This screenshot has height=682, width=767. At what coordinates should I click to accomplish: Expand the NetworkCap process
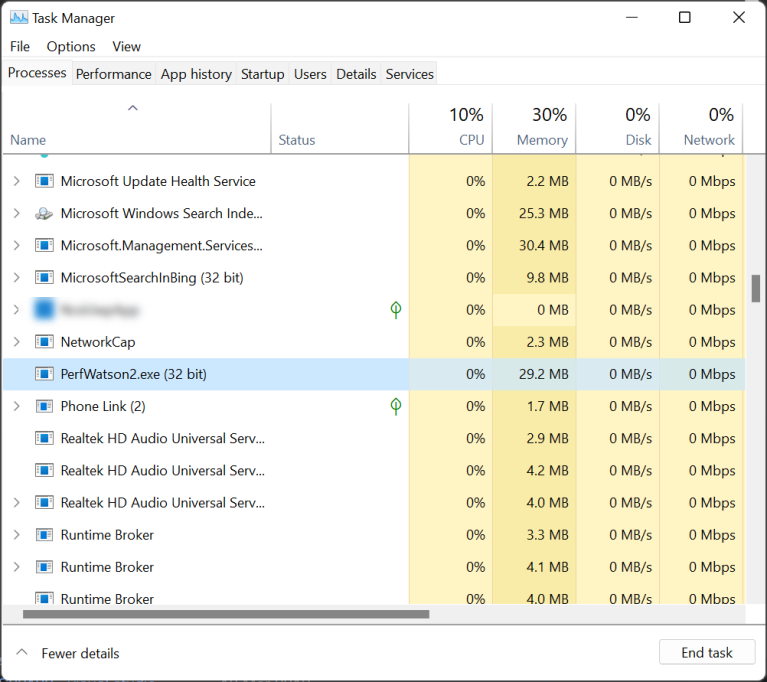17,342
